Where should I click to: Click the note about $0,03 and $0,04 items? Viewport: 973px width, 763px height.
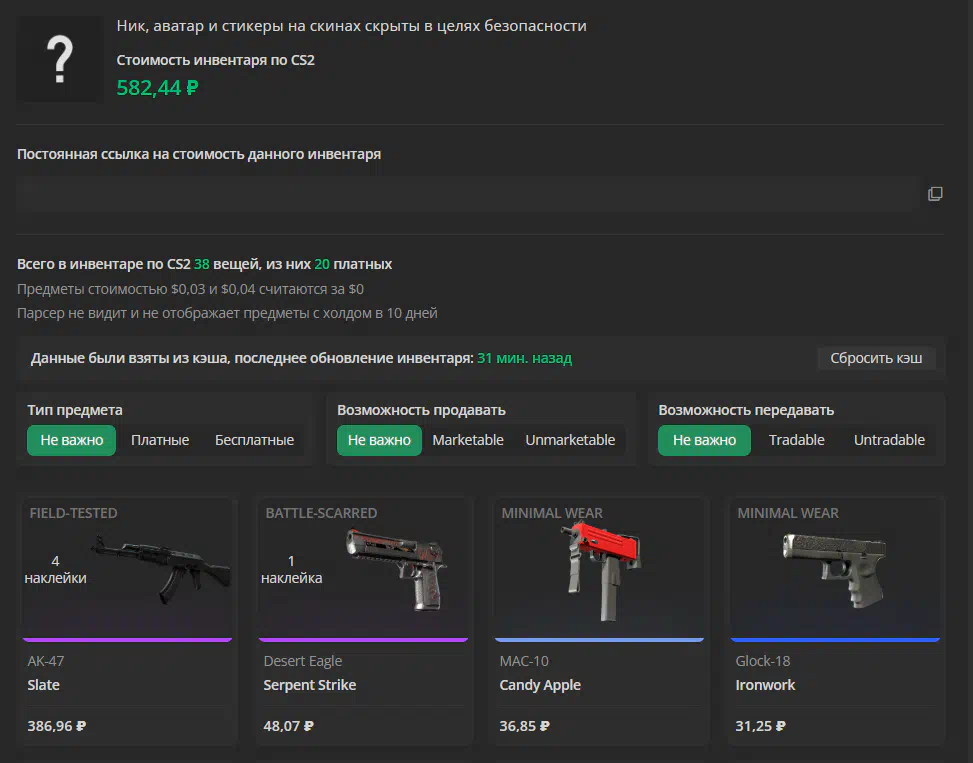(x=190, y=289)
